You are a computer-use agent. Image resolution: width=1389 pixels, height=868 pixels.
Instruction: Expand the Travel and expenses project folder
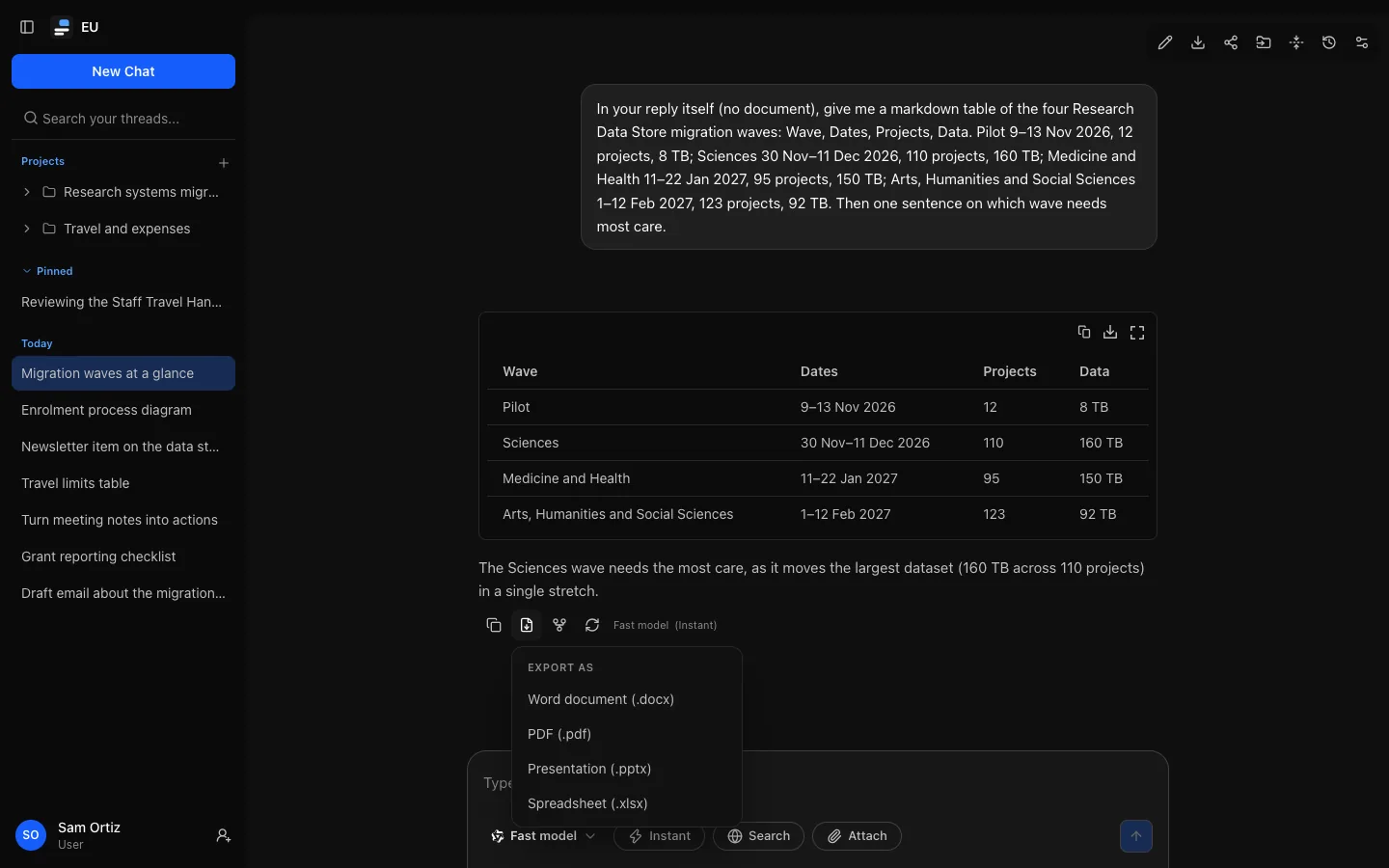pos(27,229)
